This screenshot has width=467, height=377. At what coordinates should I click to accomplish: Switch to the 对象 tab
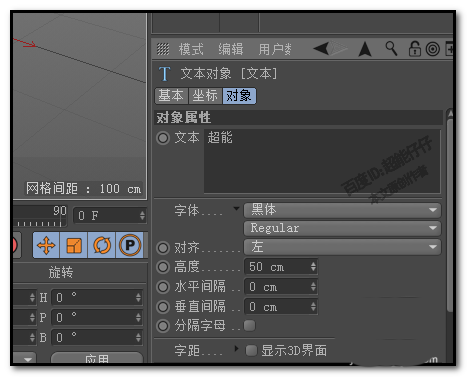pos(239,96)
